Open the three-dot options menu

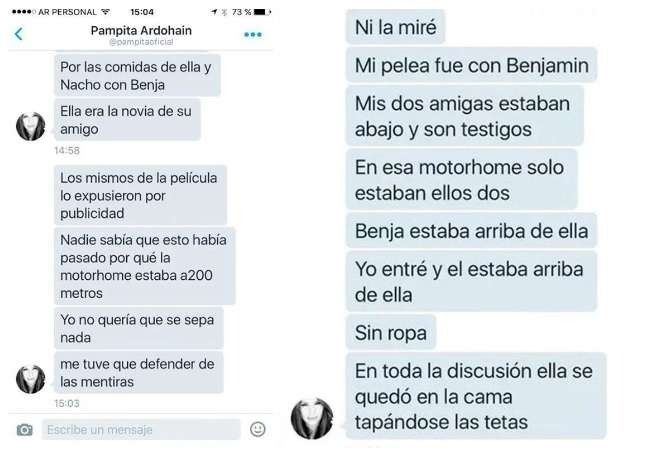click(x=253, y=34)
